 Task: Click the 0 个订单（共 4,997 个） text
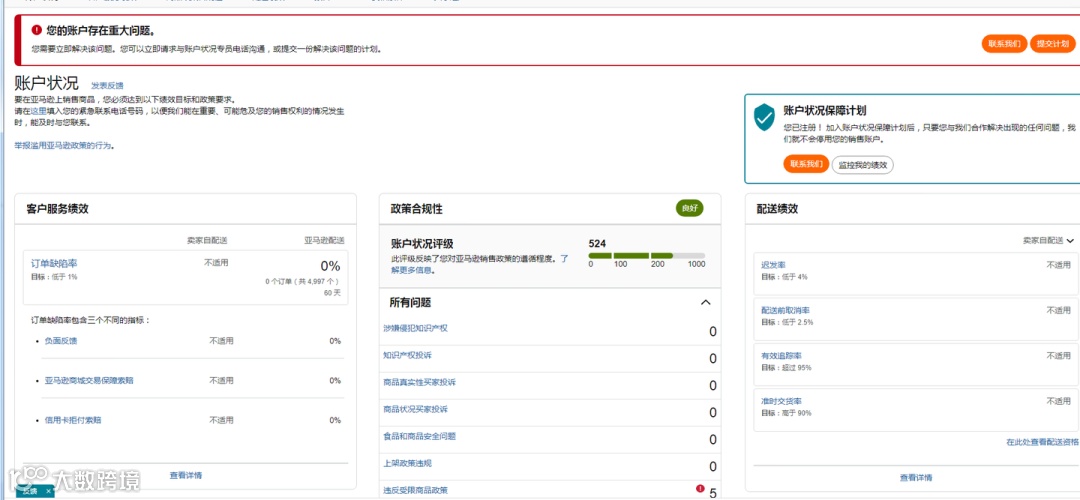(x=303, y=282)
